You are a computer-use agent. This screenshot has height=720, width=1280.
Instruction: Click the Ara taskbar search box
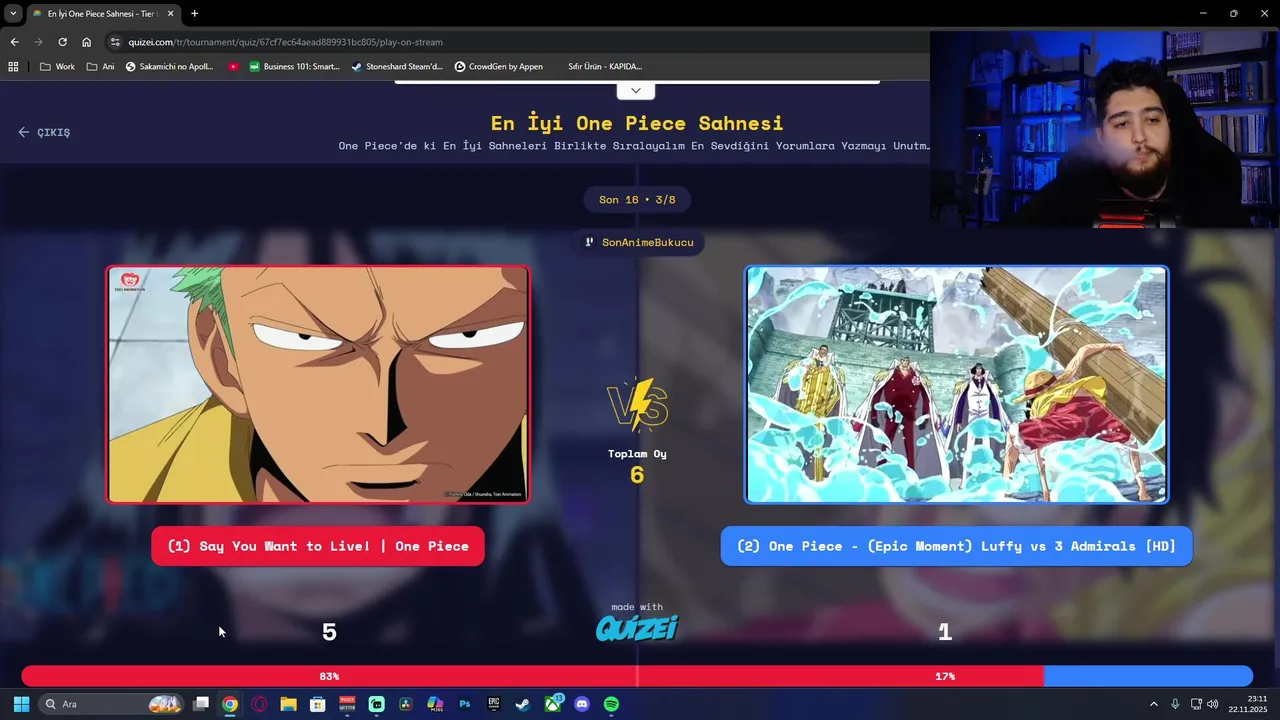(112, 704)
